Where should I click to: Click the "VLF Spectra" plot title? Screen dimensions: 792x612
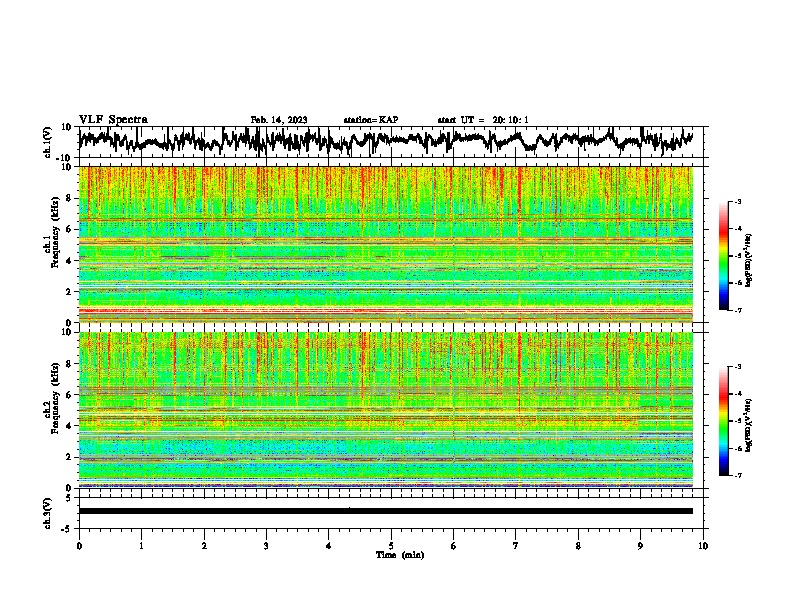click(x=113, y=120)
